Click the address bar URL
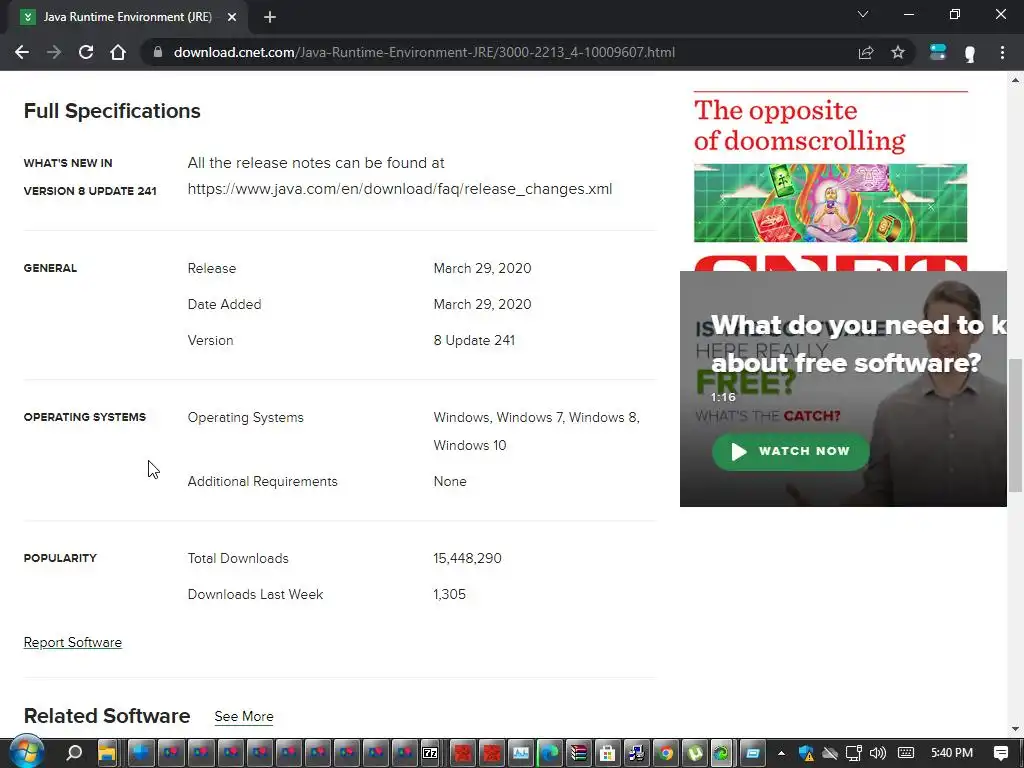Screen dimensions: 1024x768 pos(424,52)
